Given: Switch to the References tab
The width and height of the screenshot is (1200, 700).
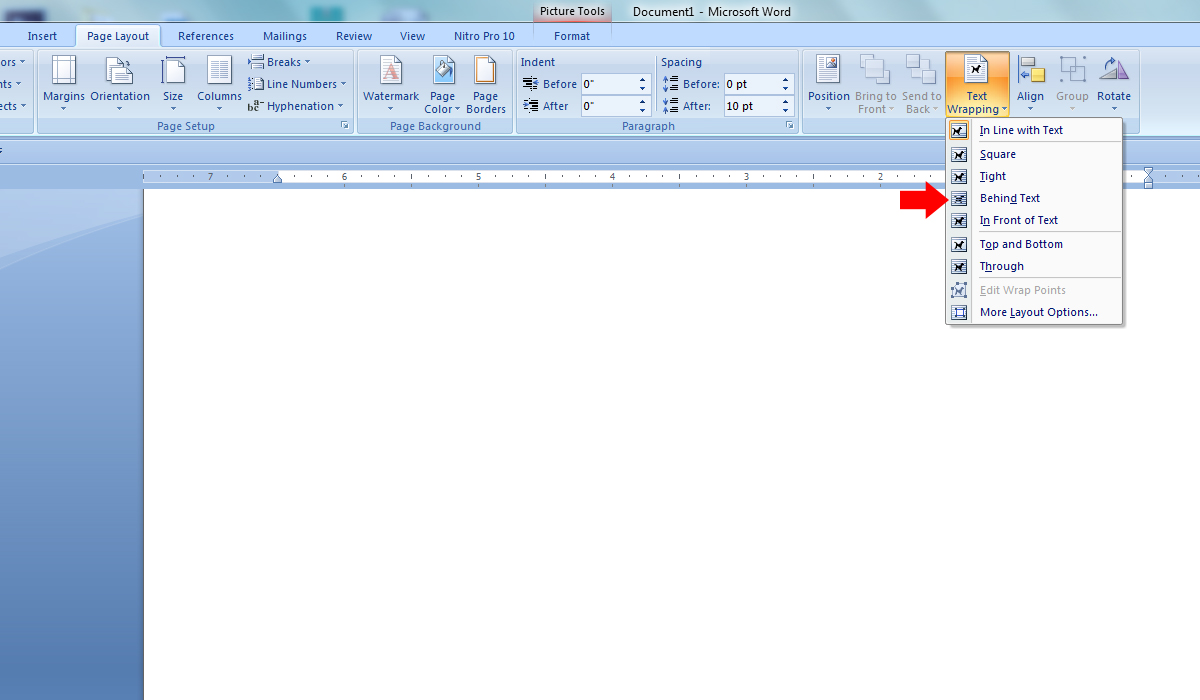Looking at the screenshot, I should coord(206,36).
